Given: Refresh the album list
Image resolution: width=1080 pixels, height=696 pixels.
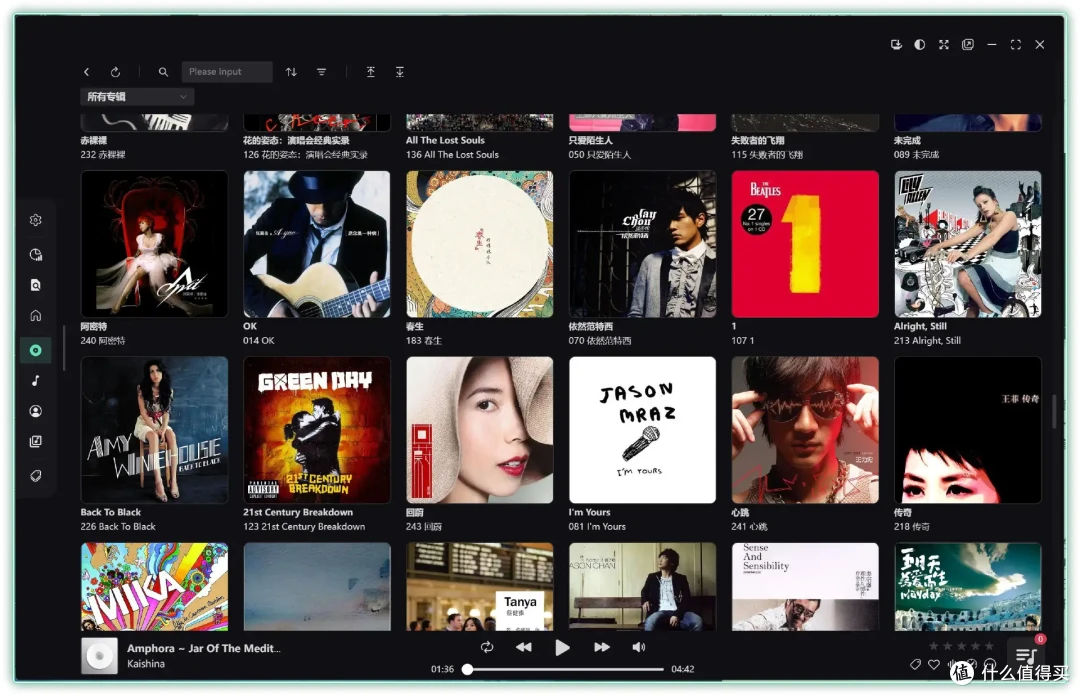Looking at the screenshot, I should pyautogui.click(x=115, y=72).
